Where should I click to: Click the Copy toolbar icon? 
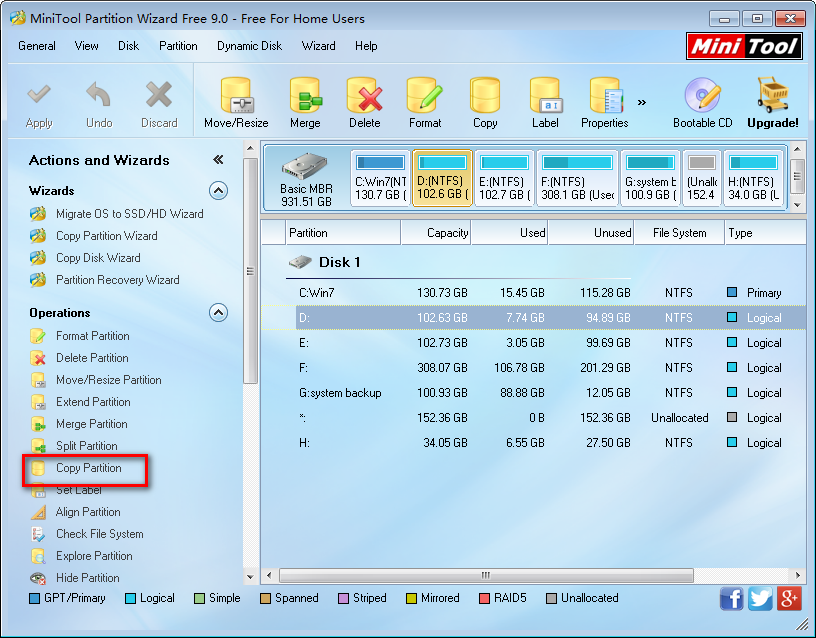pos(485,104)
